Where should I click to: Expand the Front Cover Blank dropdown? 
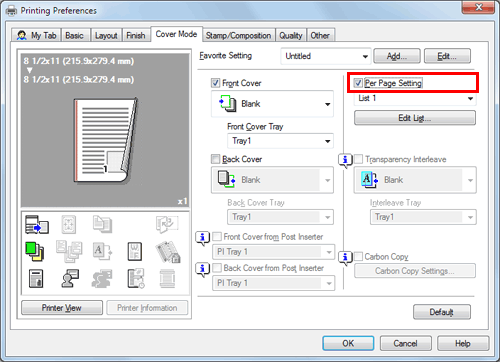(x=272, y=104)
